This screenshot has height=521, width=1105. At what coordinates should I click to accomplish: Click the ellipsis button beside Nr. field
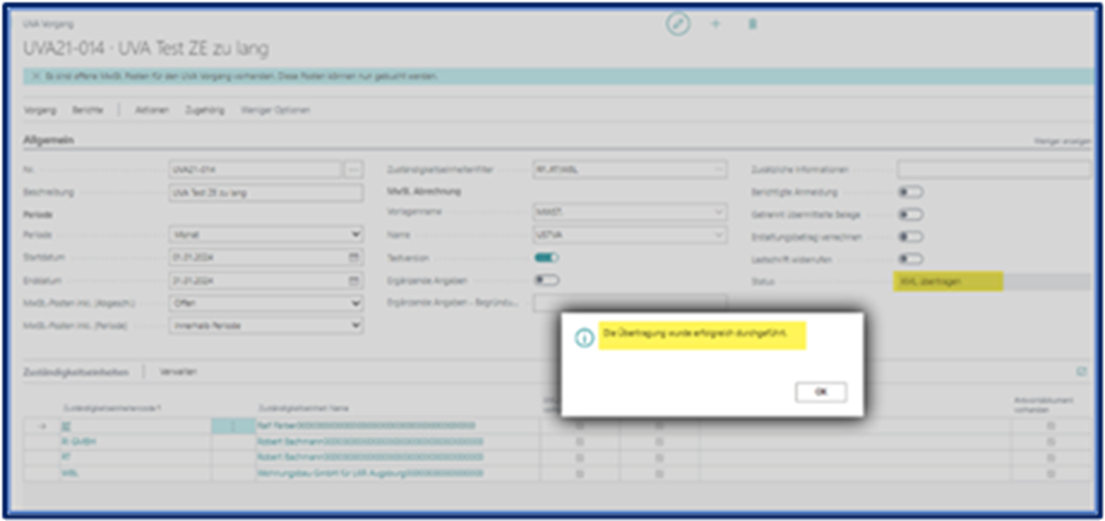point(352,170)
